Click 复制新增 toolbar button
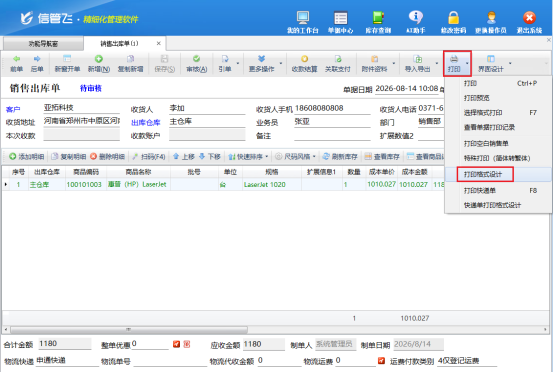Image resolution: width=554 pixels, height=372 pixels. [130, 64]
